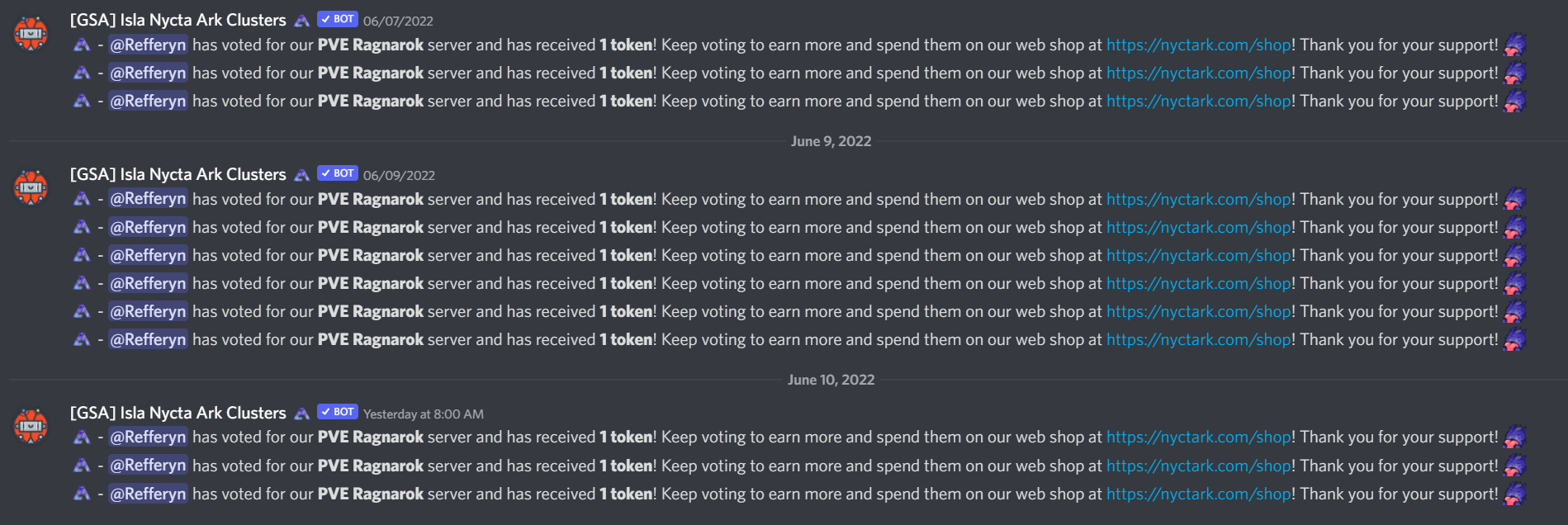Click the ARK triangle emoji on the Yesterday message
Image resolution: width=1568 pixels, height=525 pixels.
[83, 437]
